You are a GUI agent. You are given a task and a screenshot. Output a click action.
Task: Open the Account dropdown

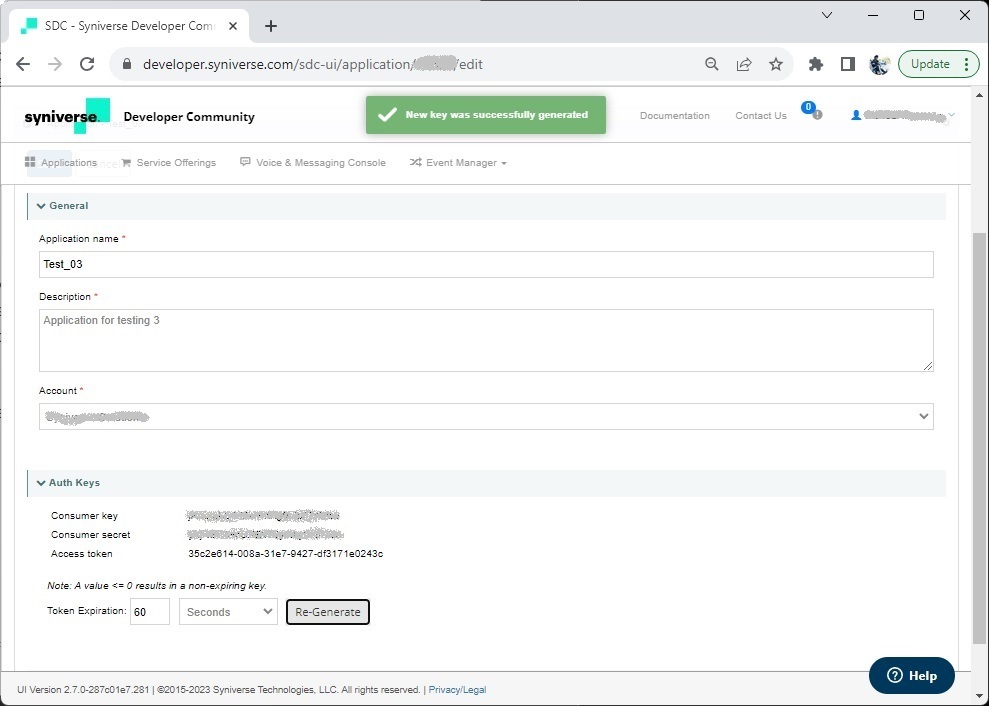486,417
